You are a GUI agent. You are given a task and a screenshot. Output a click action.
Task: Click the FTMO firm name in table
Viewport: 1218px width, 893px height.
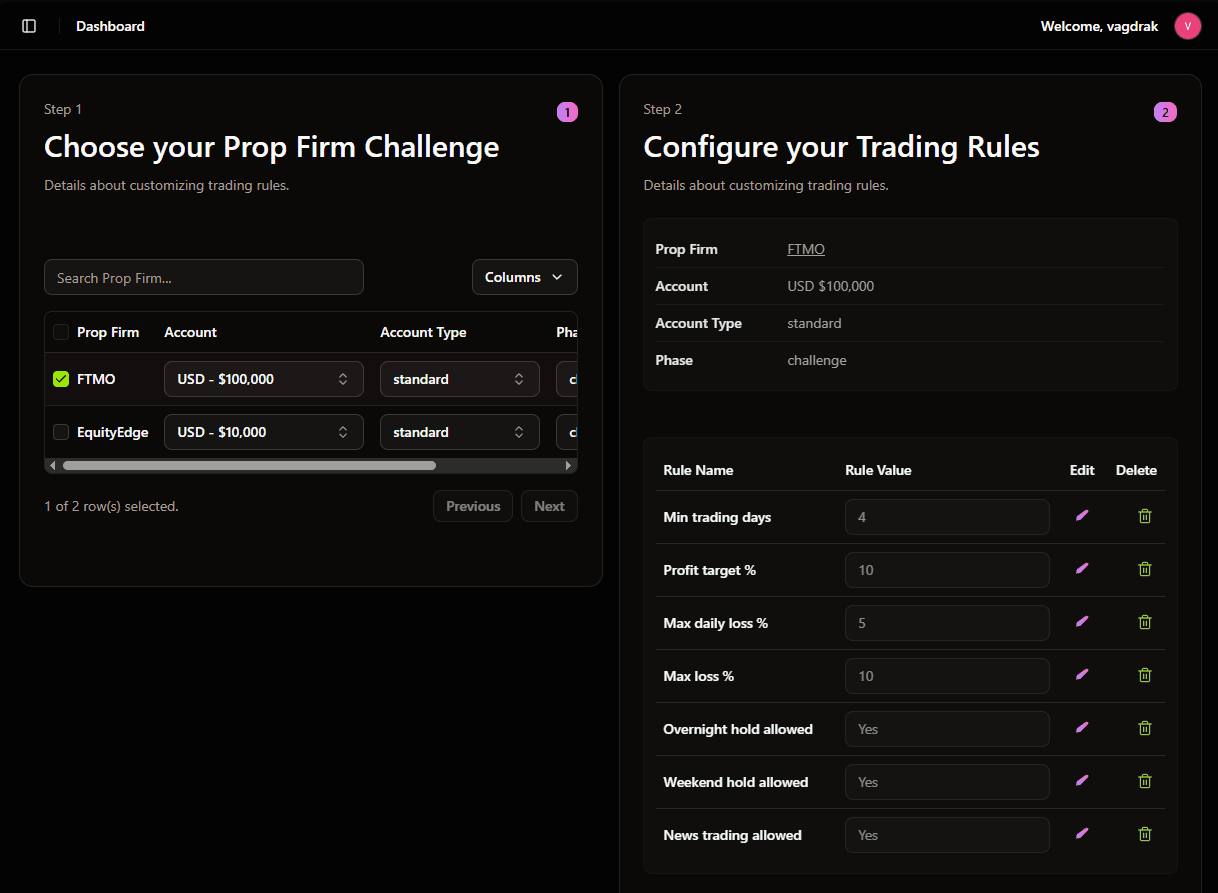tap(96, 379)
